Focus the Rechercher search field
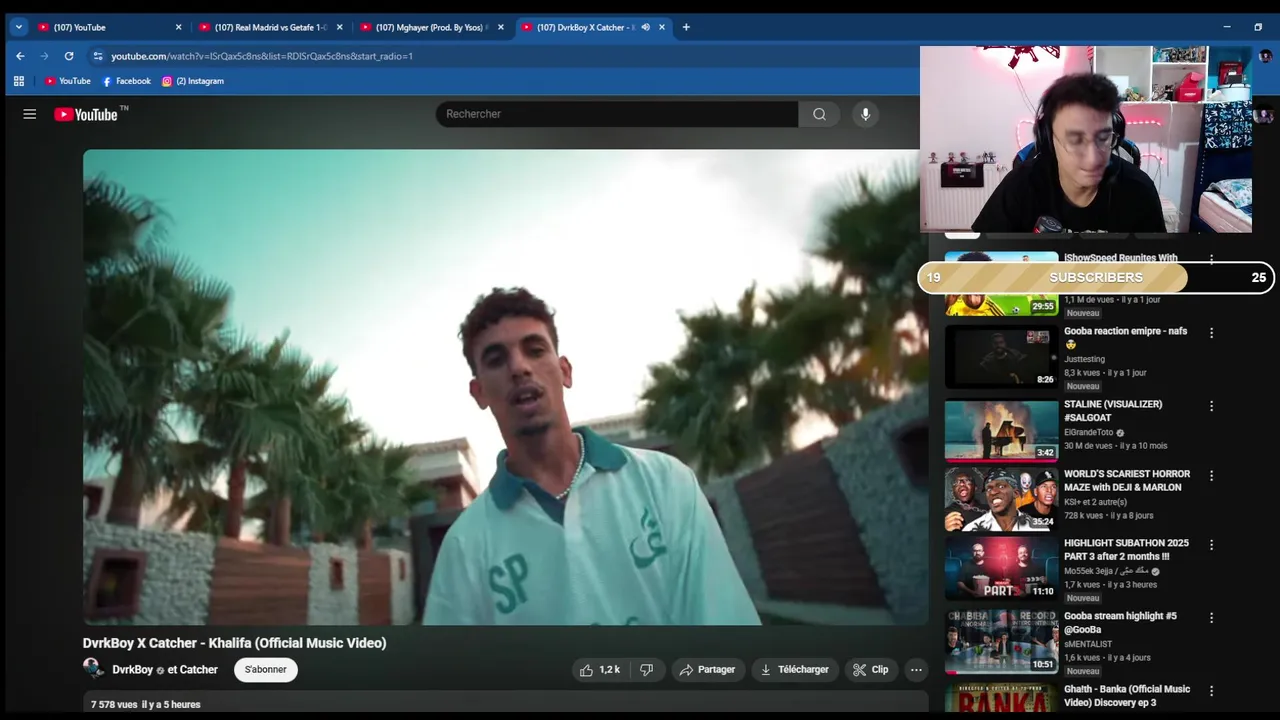This screenshot has width=1280, height=720. pos(617,114)
